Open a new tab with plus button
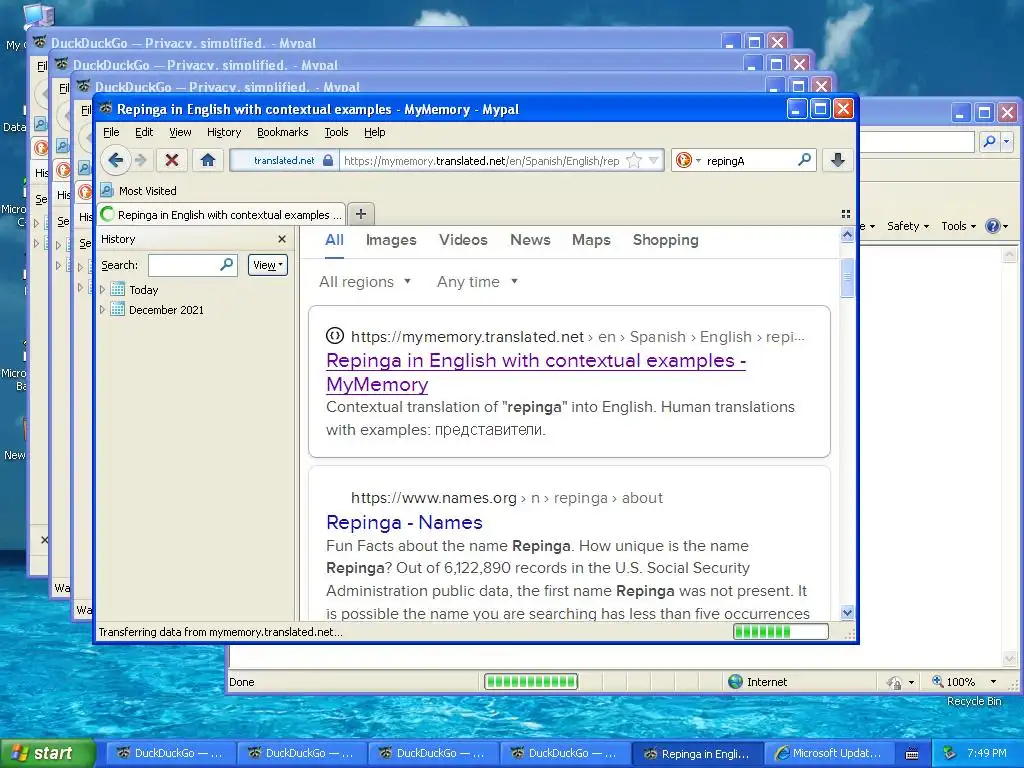1024x768 pixels. click(360, 214)
